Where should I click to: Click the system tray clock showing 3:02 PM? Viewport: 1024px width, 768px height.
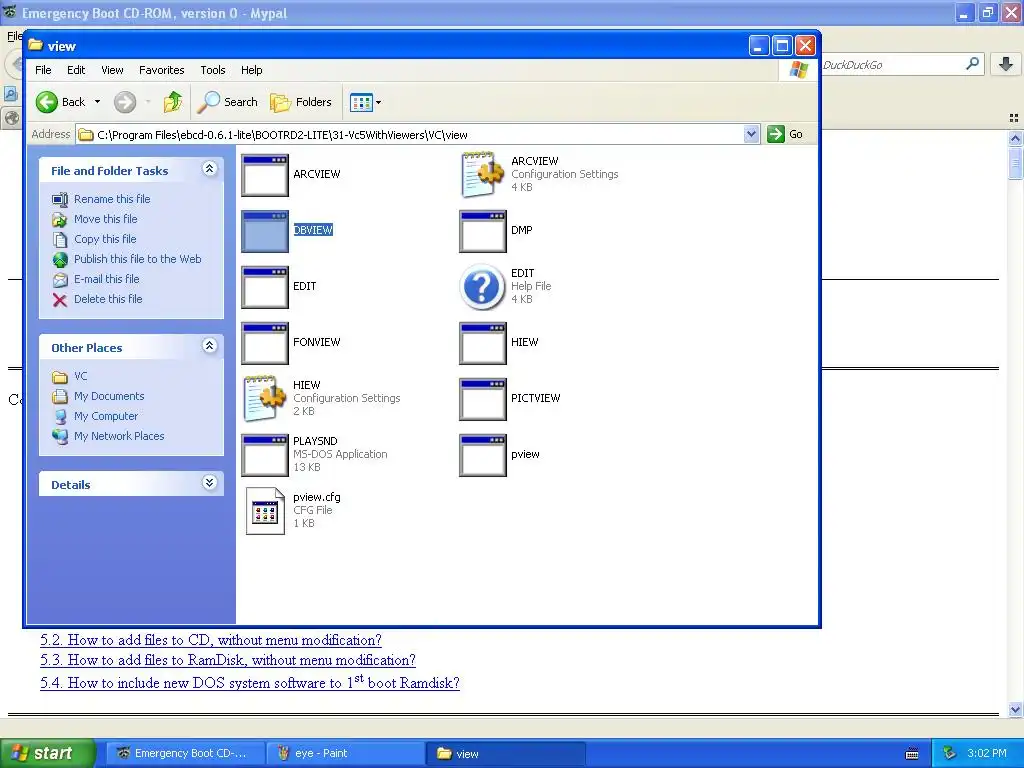(987, 753)
